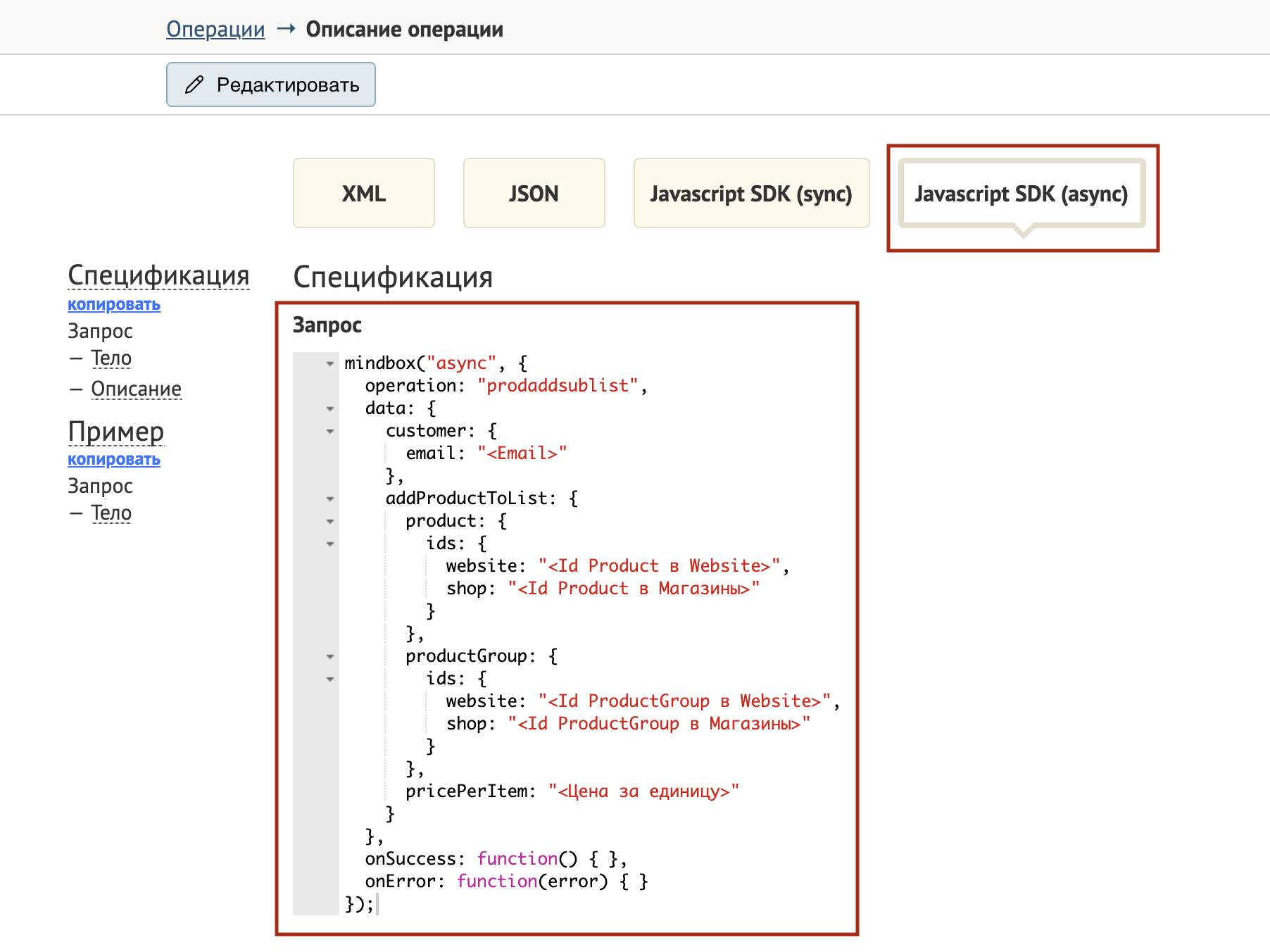1270x952 pixels.
Task: Collapse the mindbox("async" code block fold arrow
Action: click(330, 364)
